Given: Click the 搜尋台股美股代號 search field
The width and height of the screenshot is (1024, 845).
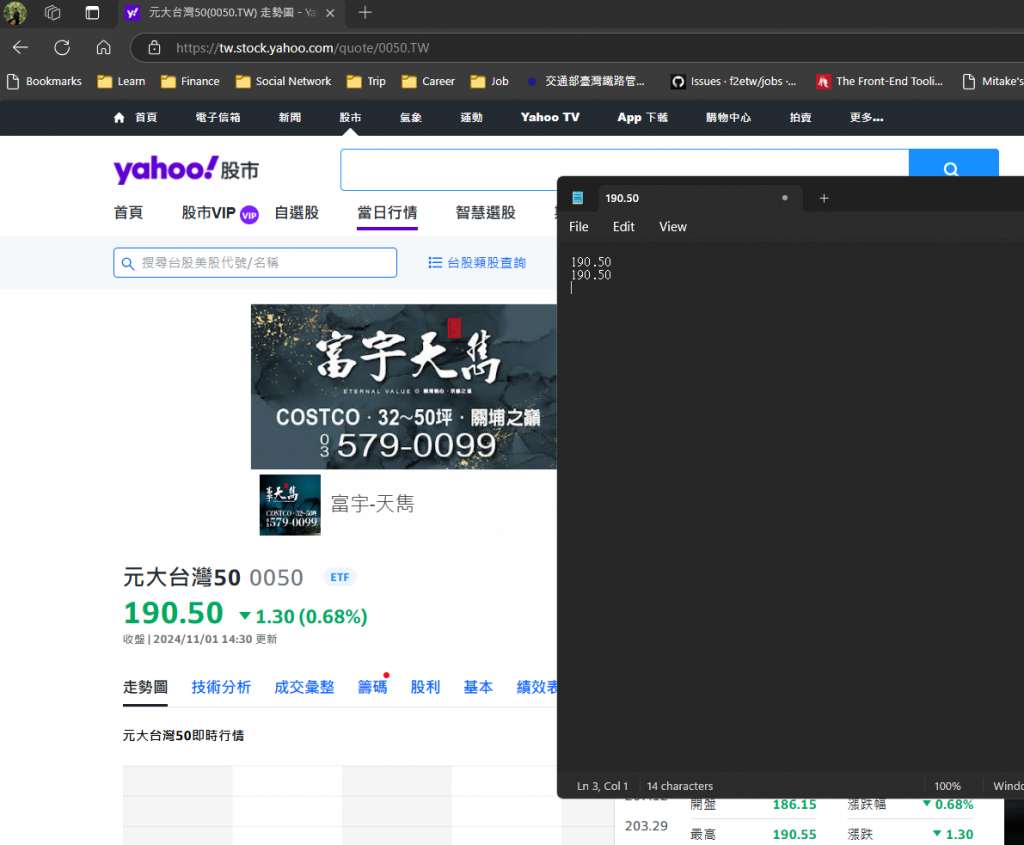Looking at the screenshot, I should pyautogui.click(x=255, y=263).
